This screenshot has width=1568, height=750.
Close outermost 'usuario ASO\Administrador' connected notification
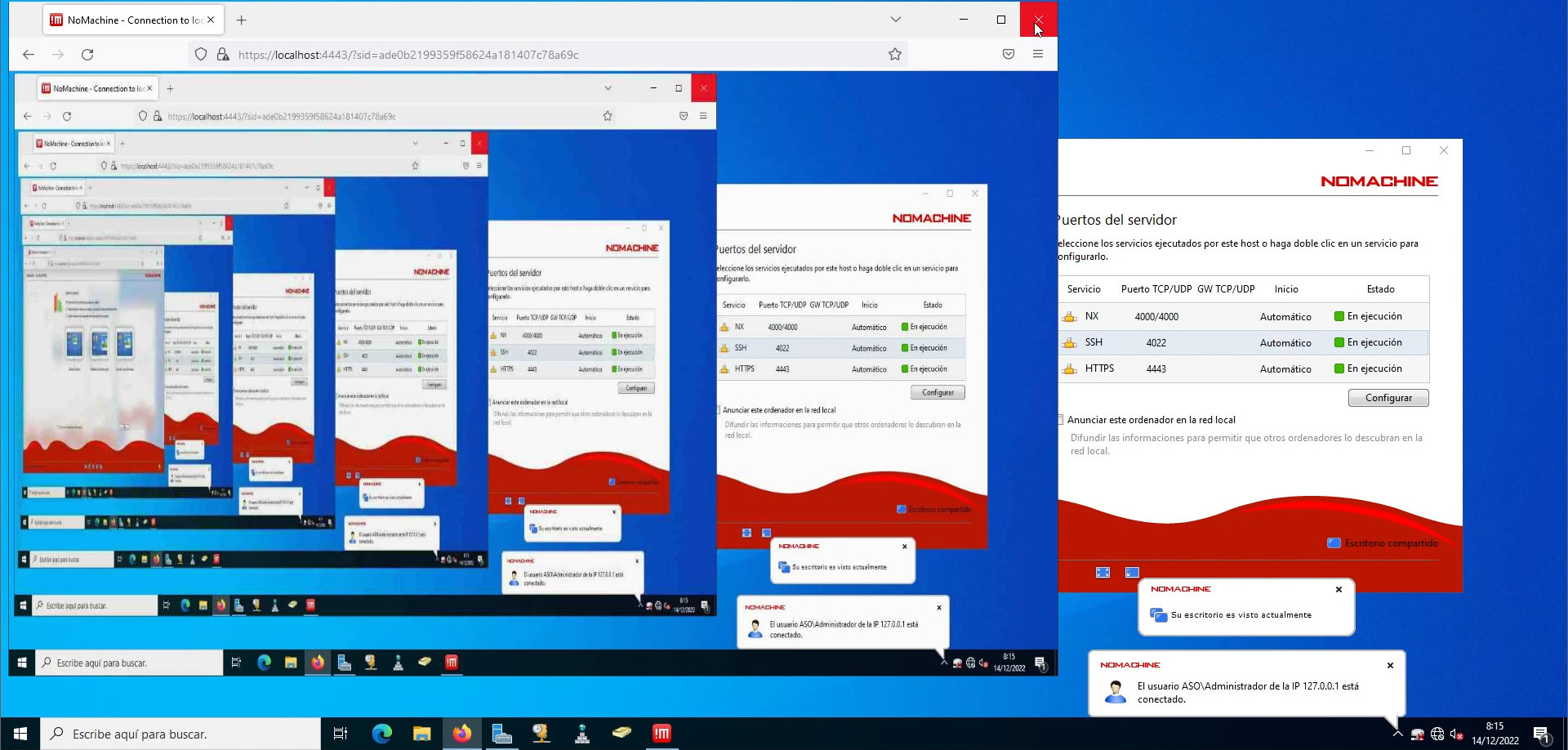(1390, 665)
